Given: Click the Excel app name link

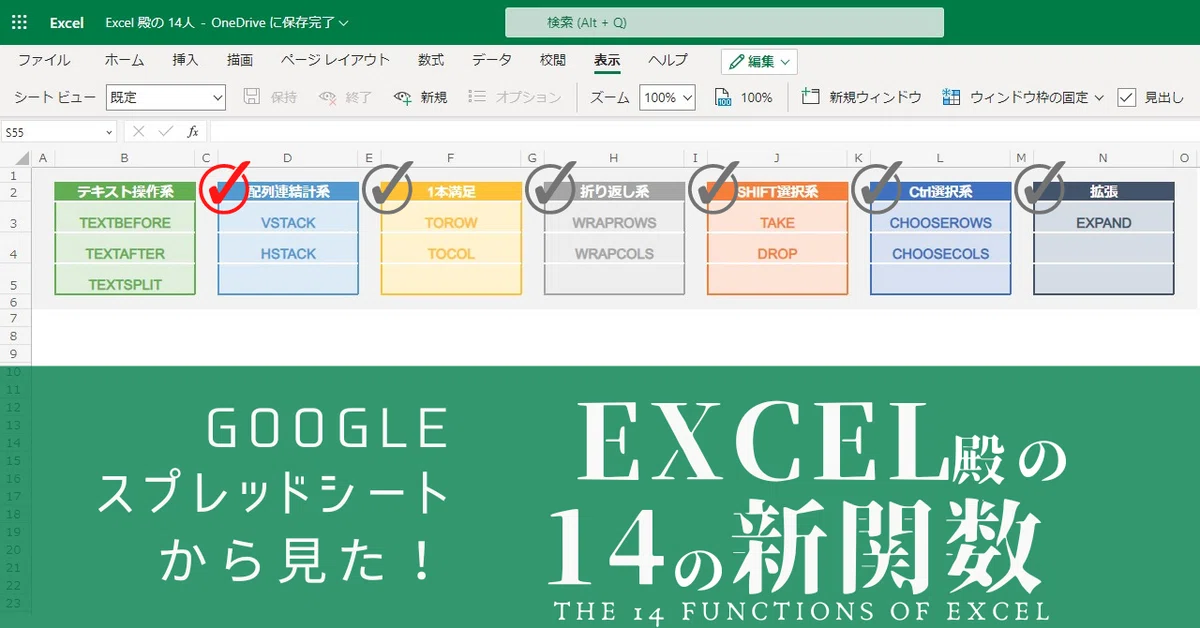Looking at the screenshot, I should point(67,22).
